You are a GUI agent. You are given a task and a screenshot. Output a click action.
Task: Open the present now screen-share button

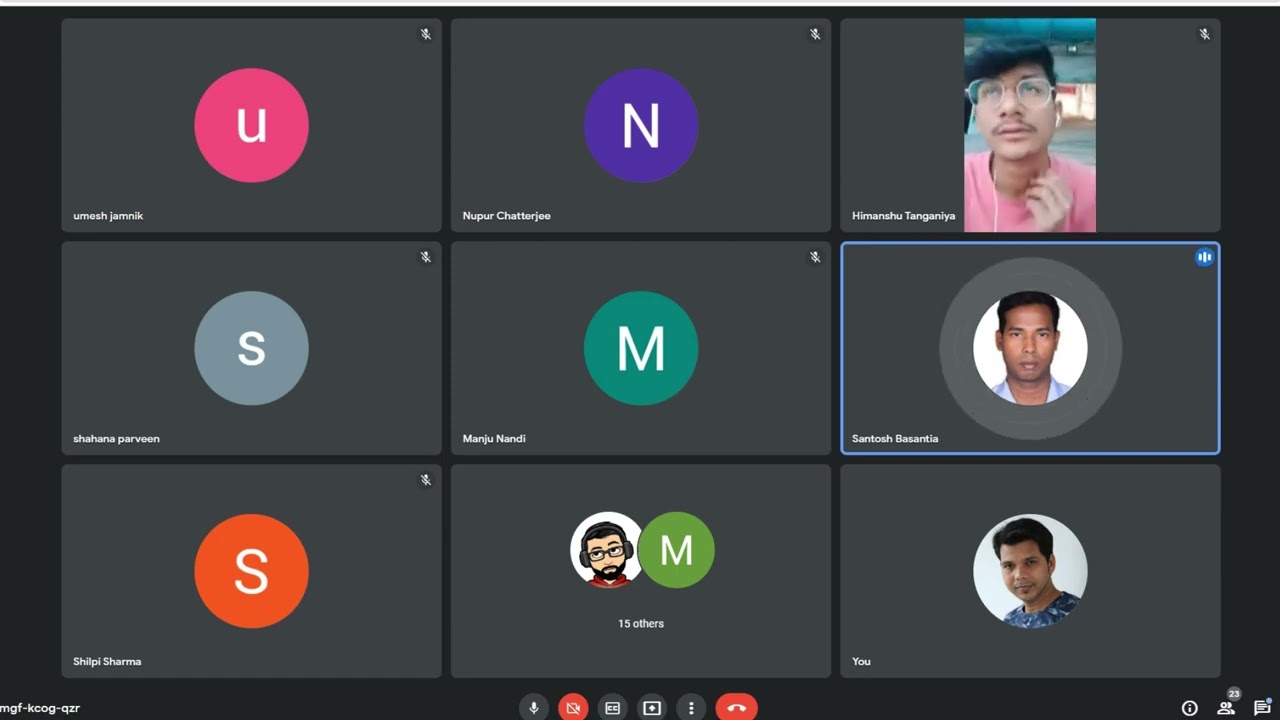652,708
